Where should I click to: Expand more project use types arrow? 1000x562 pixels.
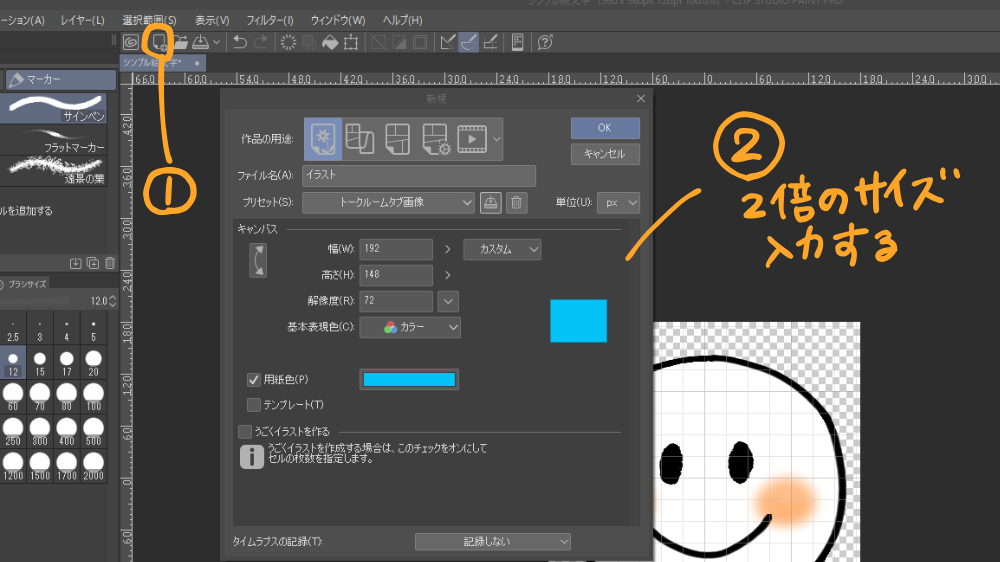[x=497, y=138]
